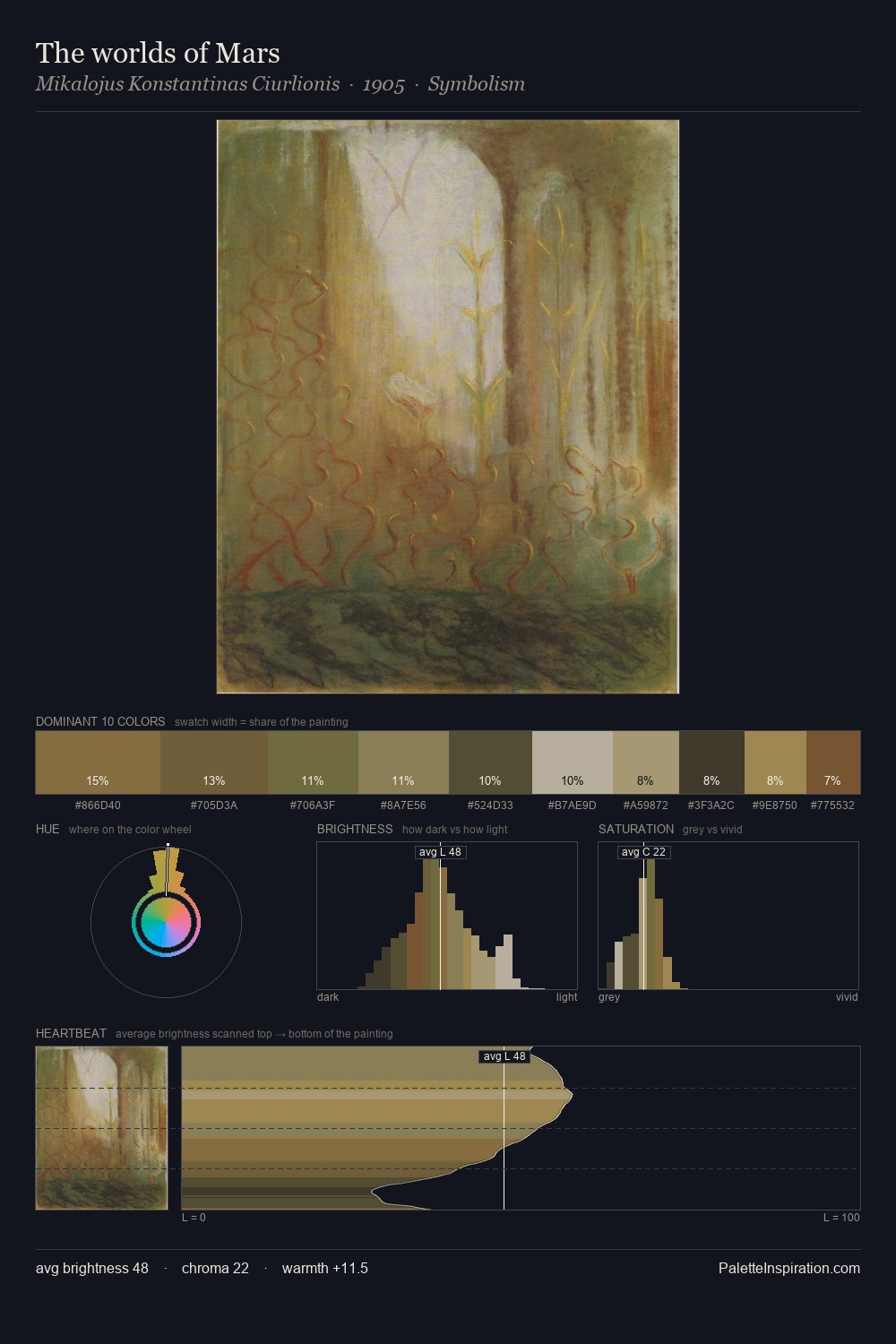The width and height of the screenshot is (896, 1344).
Task: Click the 'L = 100' axis label
Action: [841, 1218]
